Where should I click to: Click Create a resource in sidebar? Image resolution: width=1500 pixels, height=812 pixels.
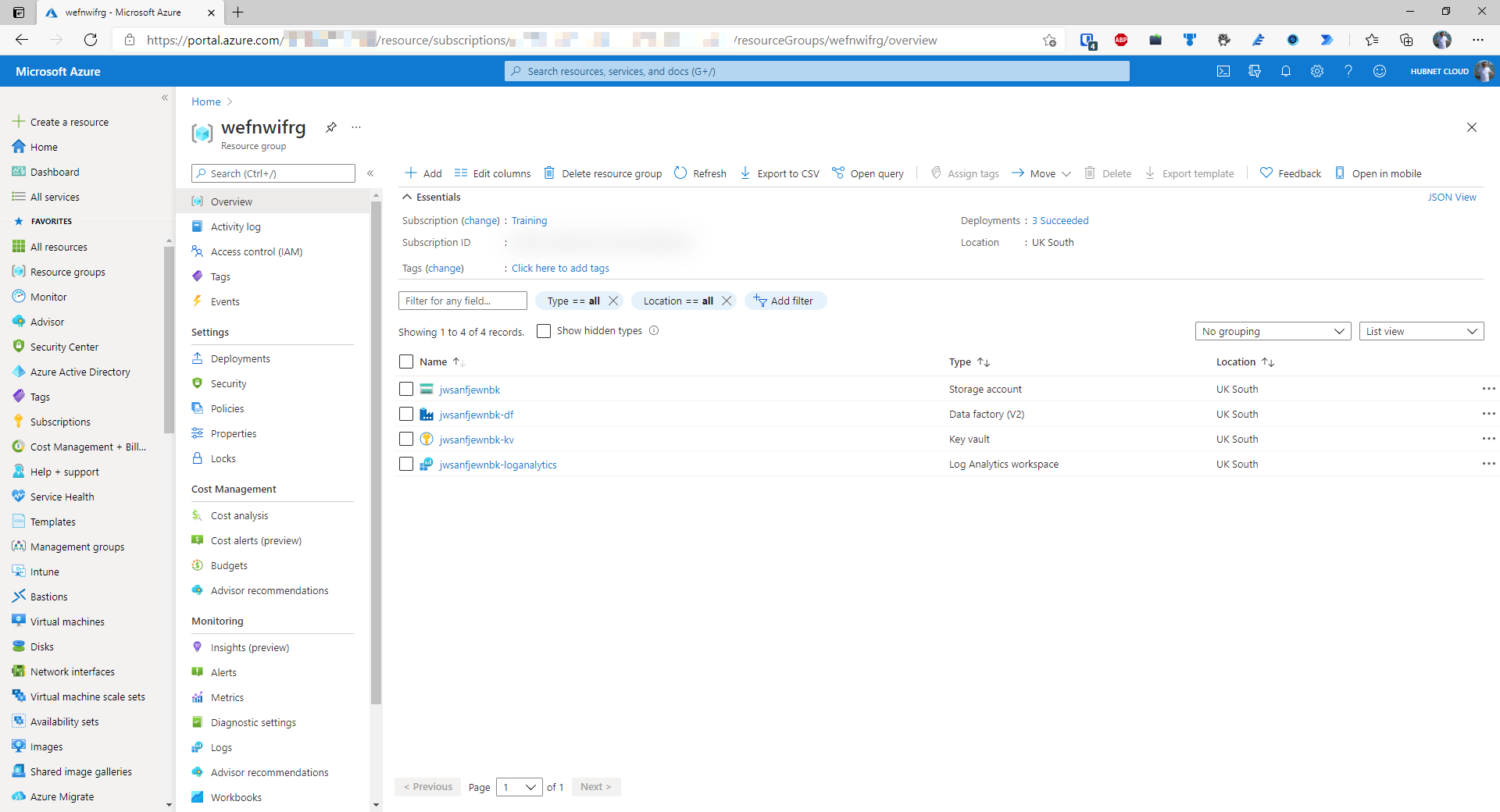point(61,122)
